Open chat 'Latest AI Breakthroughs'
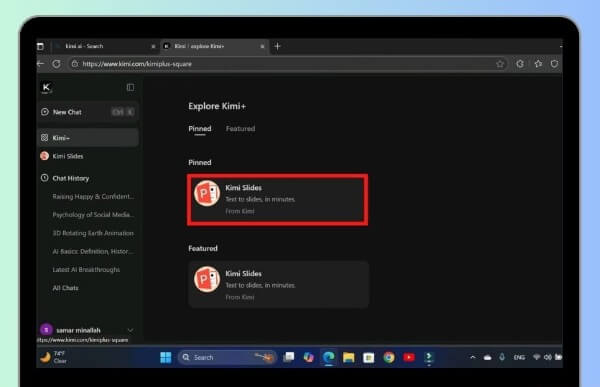The width and height of the screenshot is (600, 387). pos(86,270)
